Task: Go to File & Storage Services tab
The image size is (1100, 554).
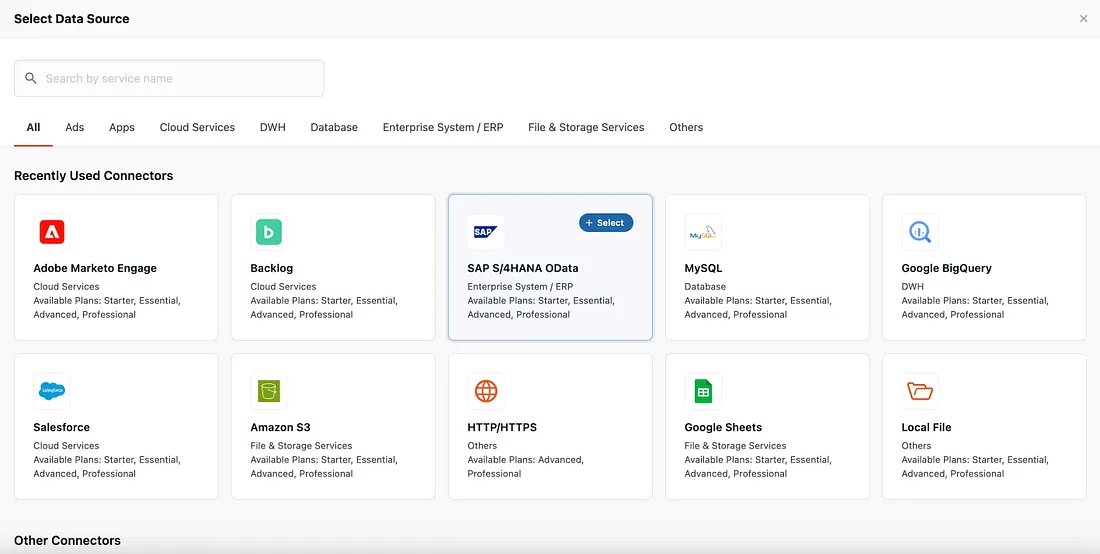Action: [586, 128]
